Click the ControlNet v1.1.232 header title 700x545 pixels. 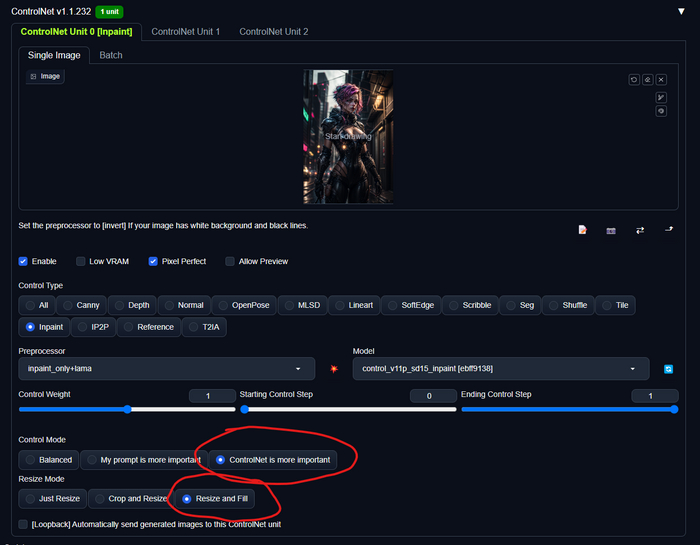pos(51,12)
